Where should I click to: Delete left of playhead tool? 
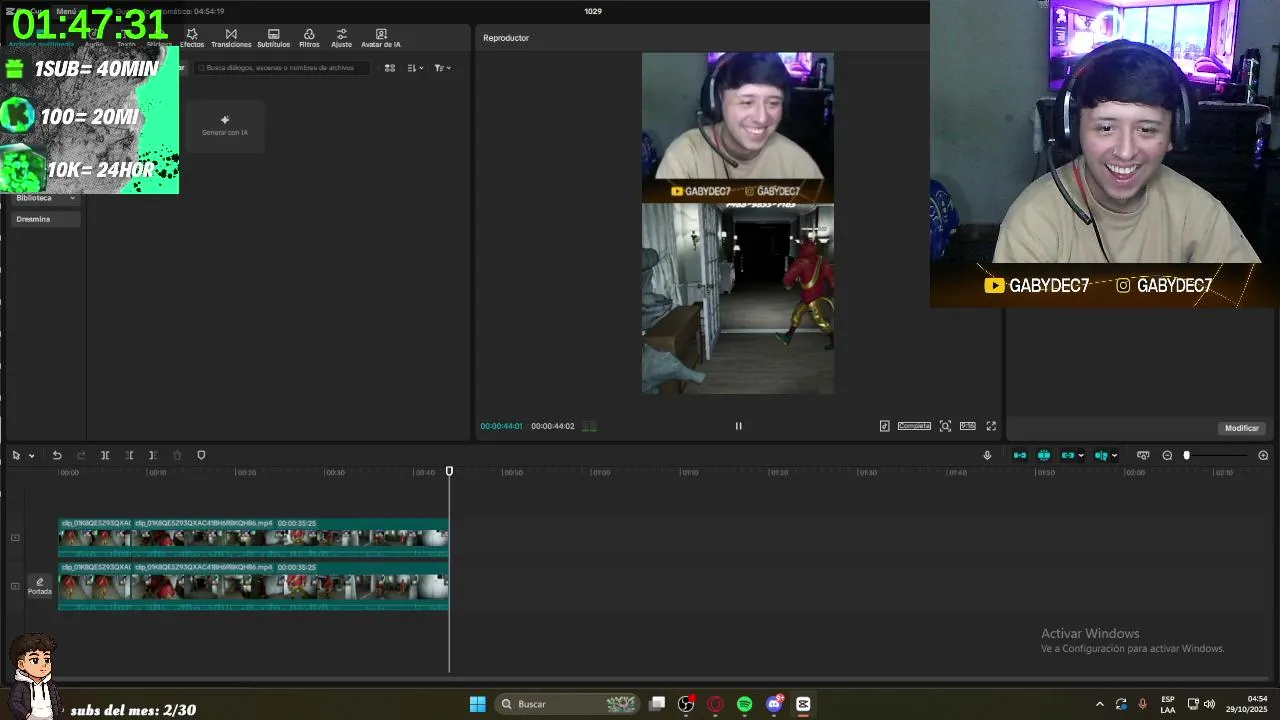(x=129, y=455)
